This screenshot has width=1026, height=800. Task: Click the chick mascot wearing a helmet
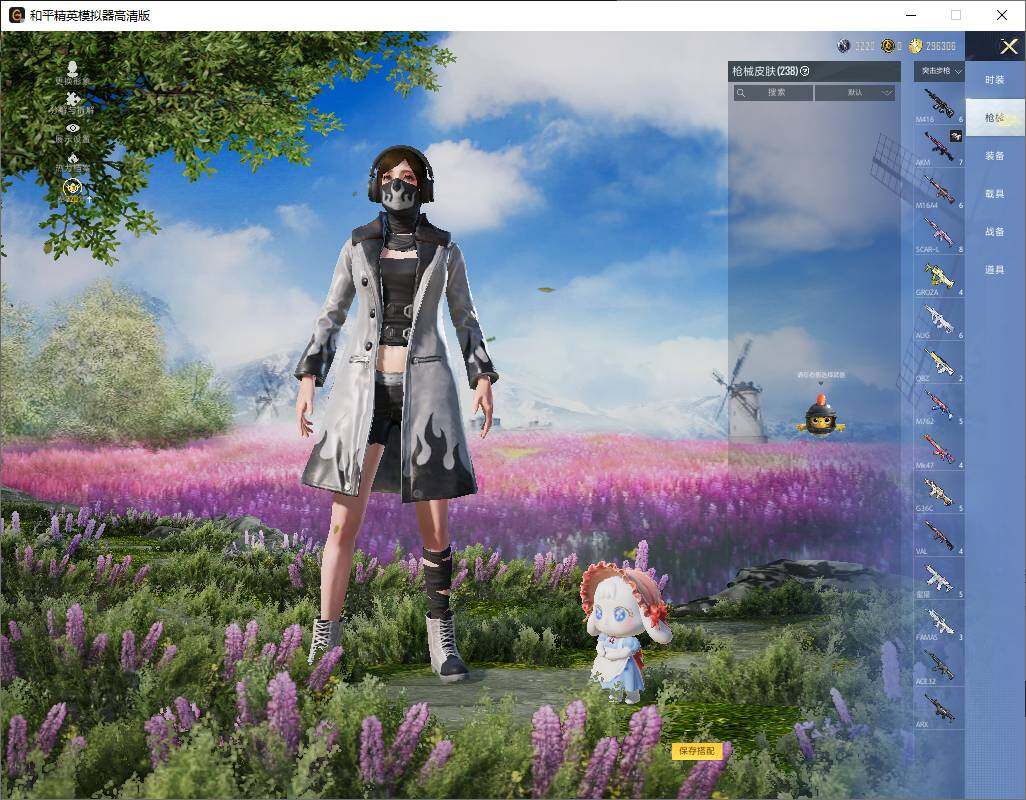(x=821, y=418)
